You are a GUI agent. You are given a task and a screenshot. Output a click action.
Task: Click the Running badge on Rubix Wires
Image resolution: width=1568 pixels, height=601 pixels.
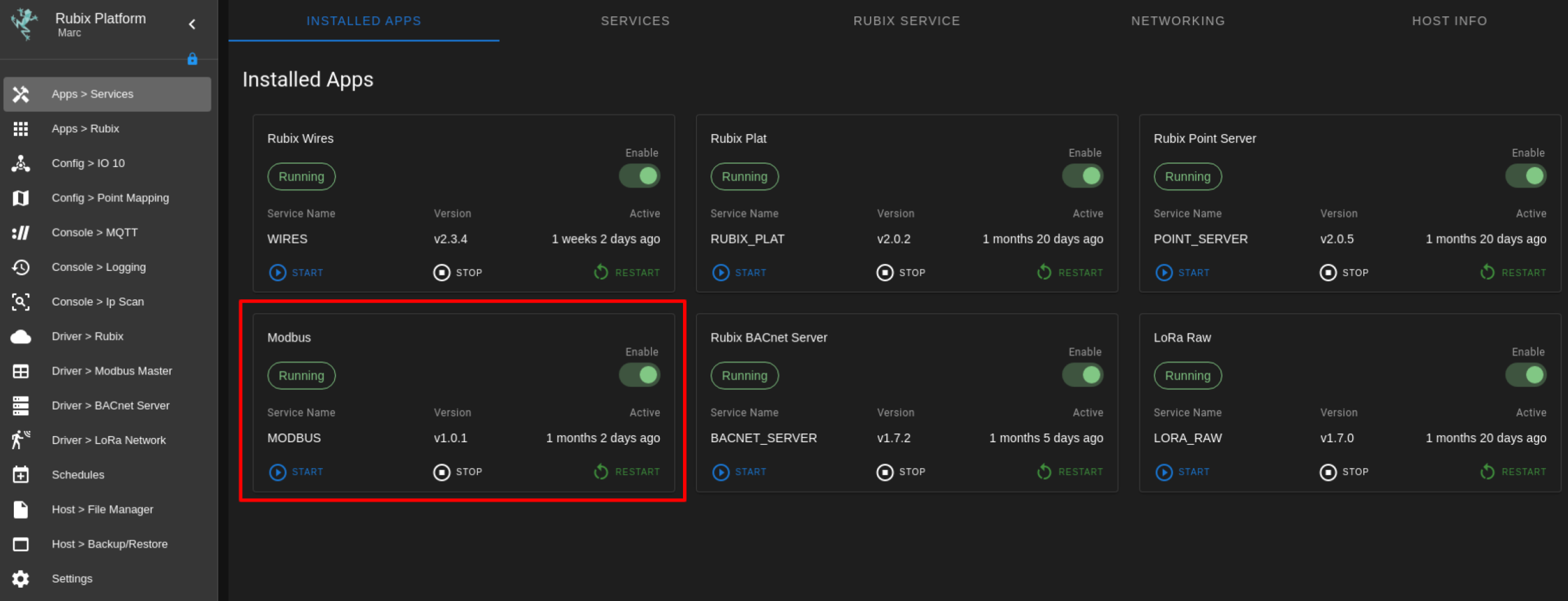(302, 177)
